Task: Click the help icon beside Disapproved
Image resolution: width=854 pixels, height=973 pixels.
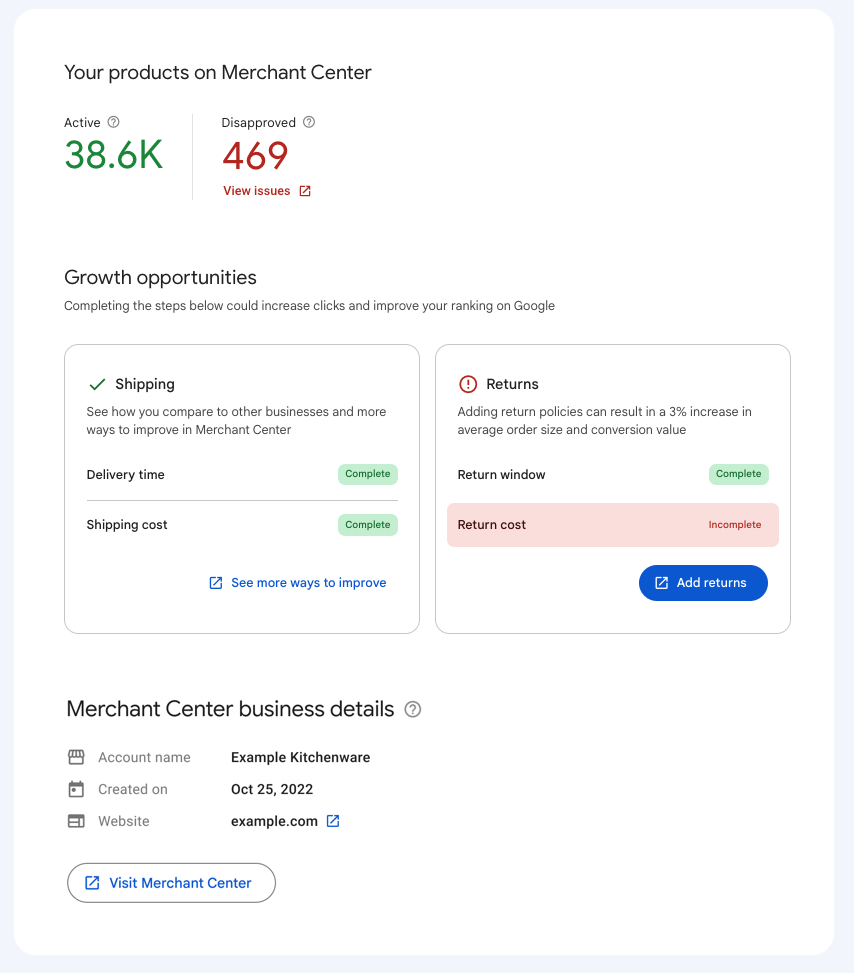Action: [308, 122]
